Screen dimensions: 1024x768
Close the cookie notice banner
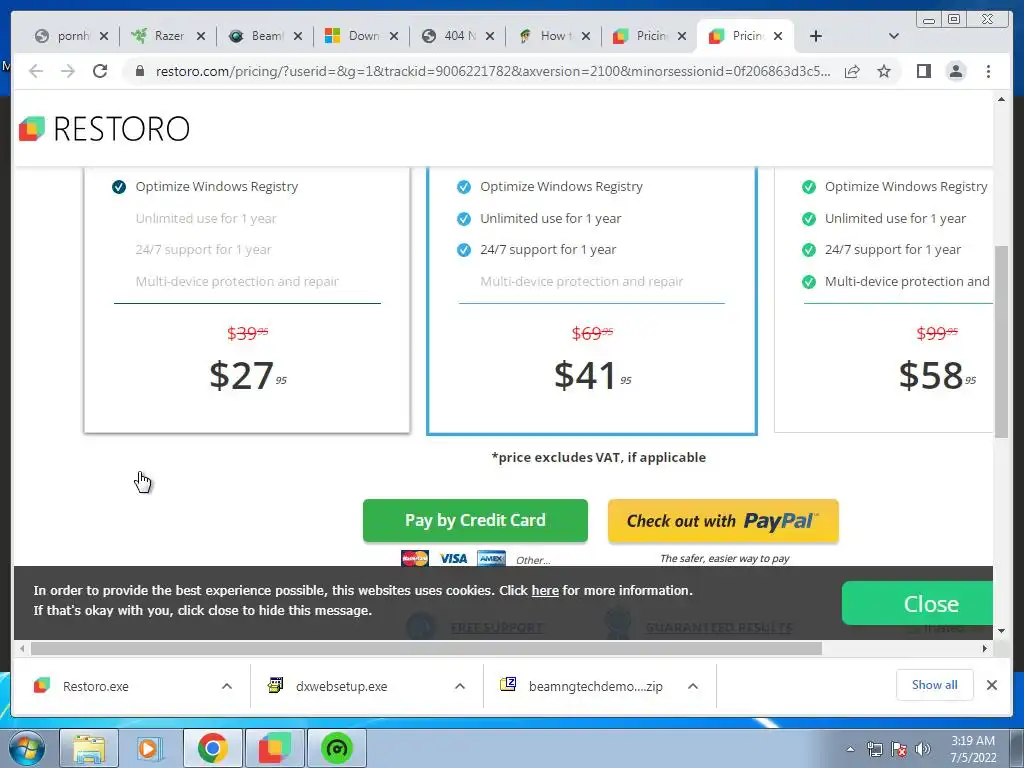[x=918, y=603]
